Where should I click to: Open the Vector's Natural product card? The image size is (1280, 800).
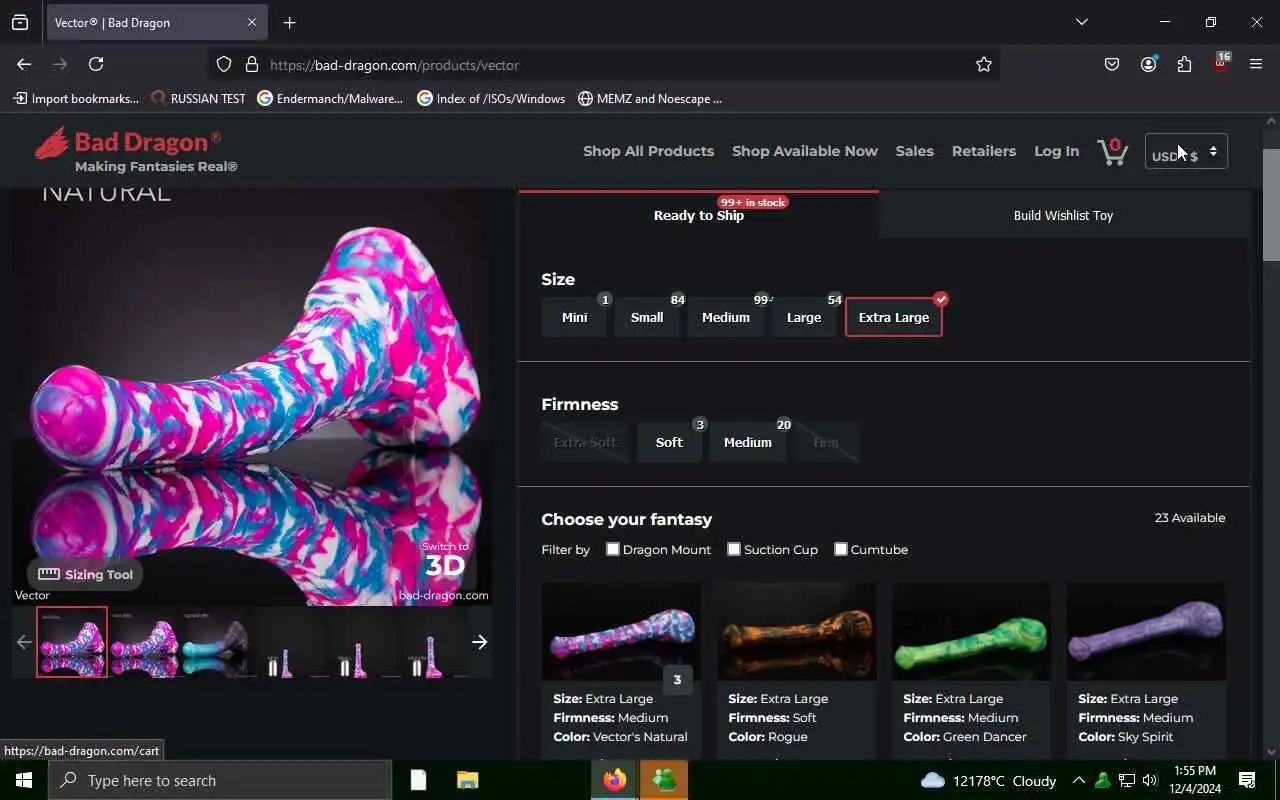(x=621, y=668)
